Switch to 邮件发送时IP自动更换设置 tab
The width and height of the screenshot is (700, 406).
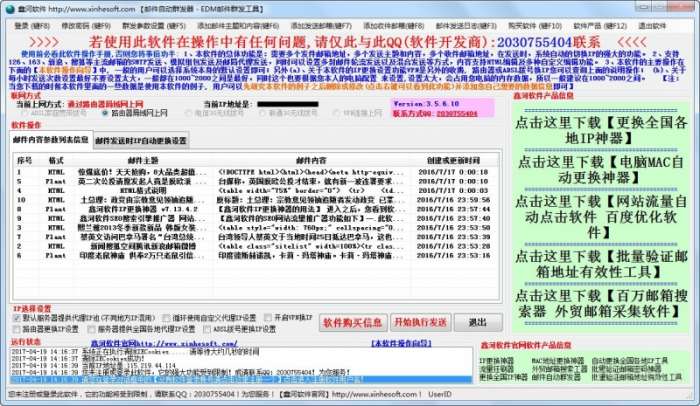point(141,141)
